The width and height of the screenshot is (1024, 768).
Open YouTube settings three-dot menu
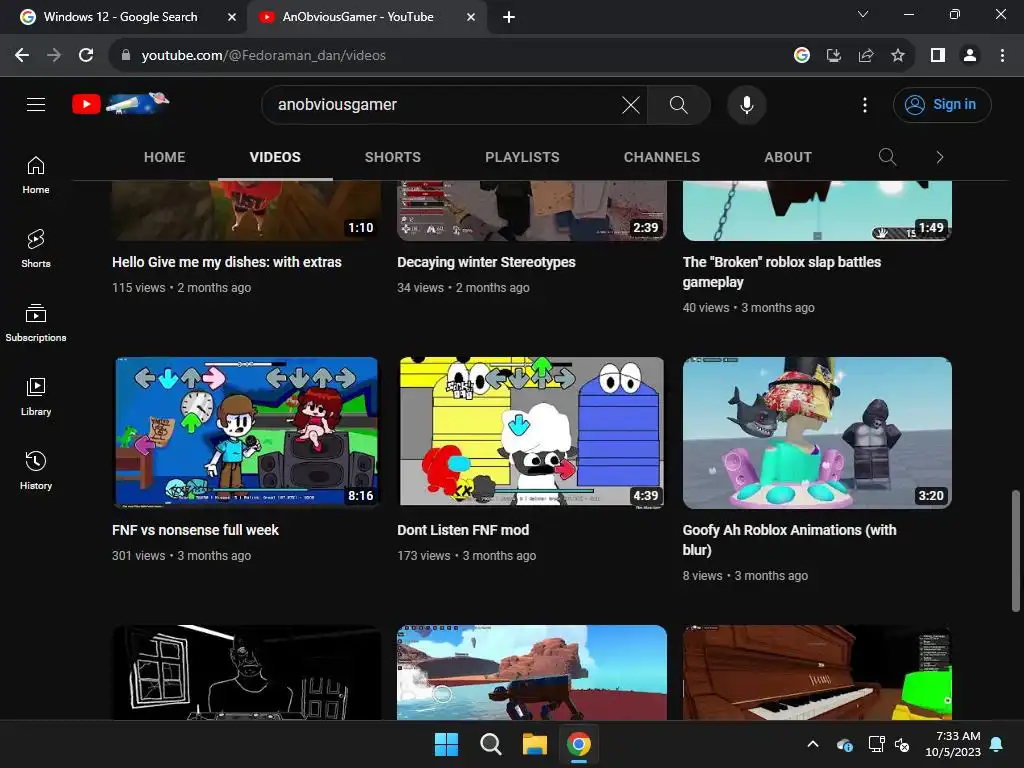[x=865, y=104]
